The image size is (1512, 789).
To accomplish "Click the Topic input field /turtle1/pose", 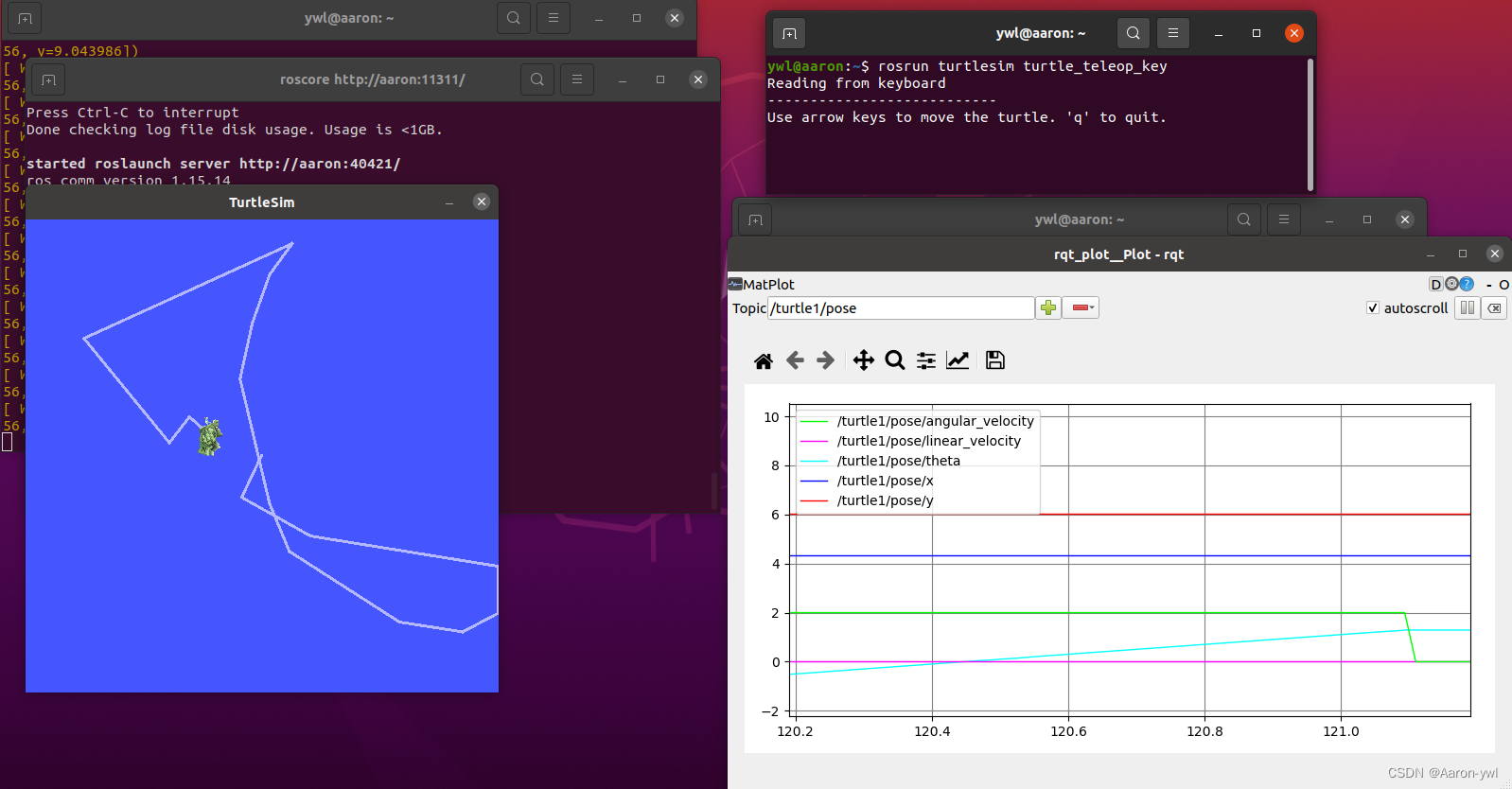I will (901, 307).
